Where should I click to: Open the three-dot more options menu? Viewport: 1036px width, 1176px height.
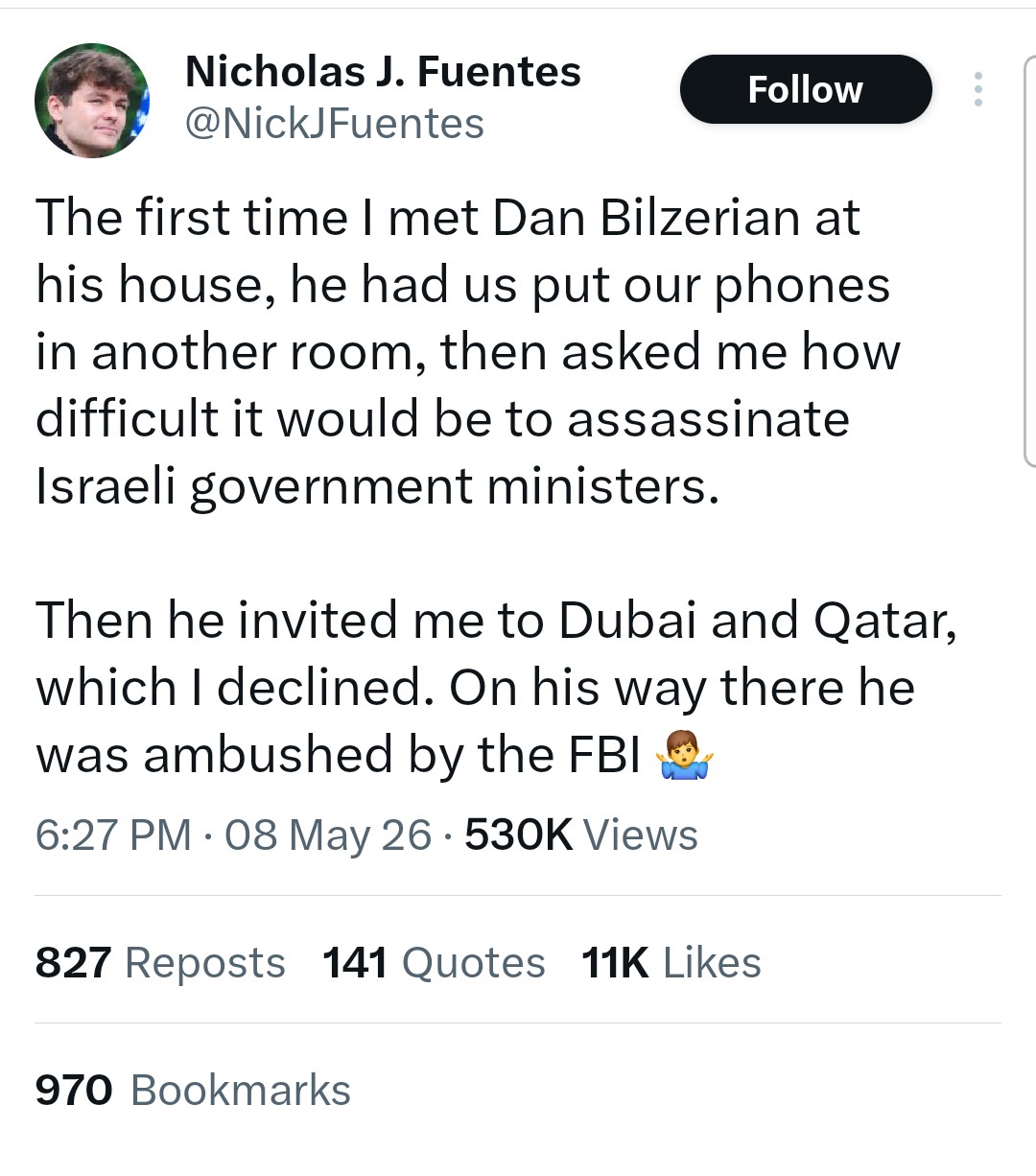point(977,89)
